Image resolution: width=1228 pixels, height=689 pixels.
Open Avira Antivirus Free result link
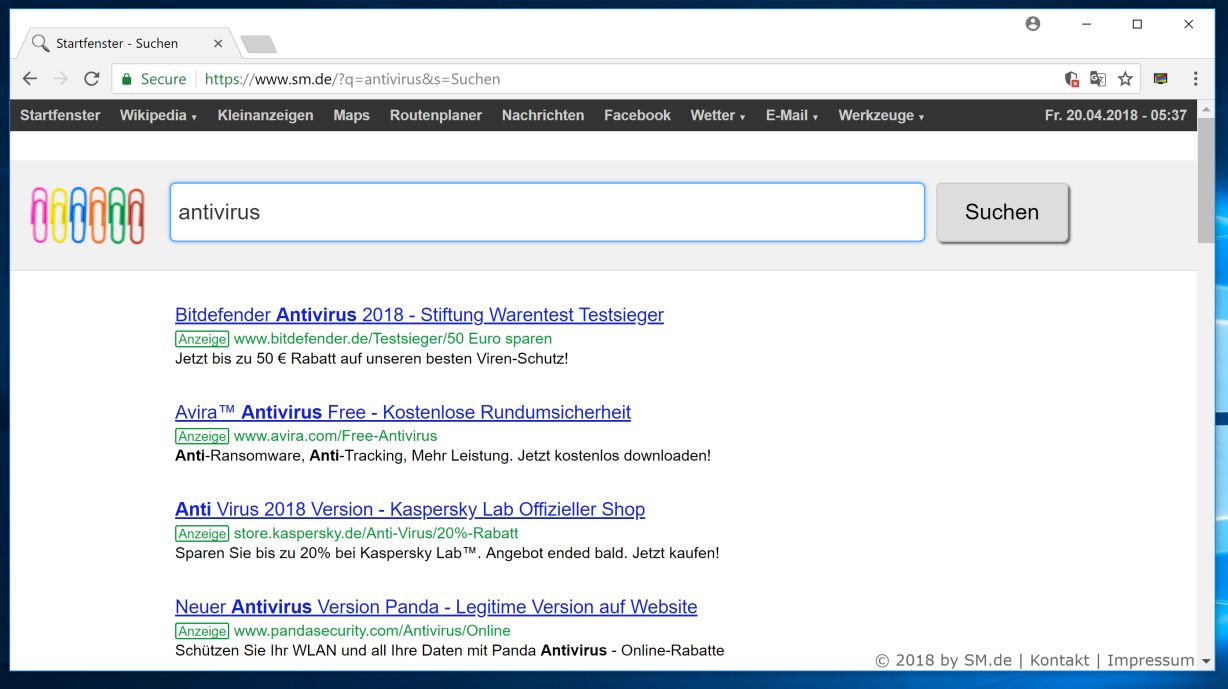pyautogui.click(x=403, y=412)
